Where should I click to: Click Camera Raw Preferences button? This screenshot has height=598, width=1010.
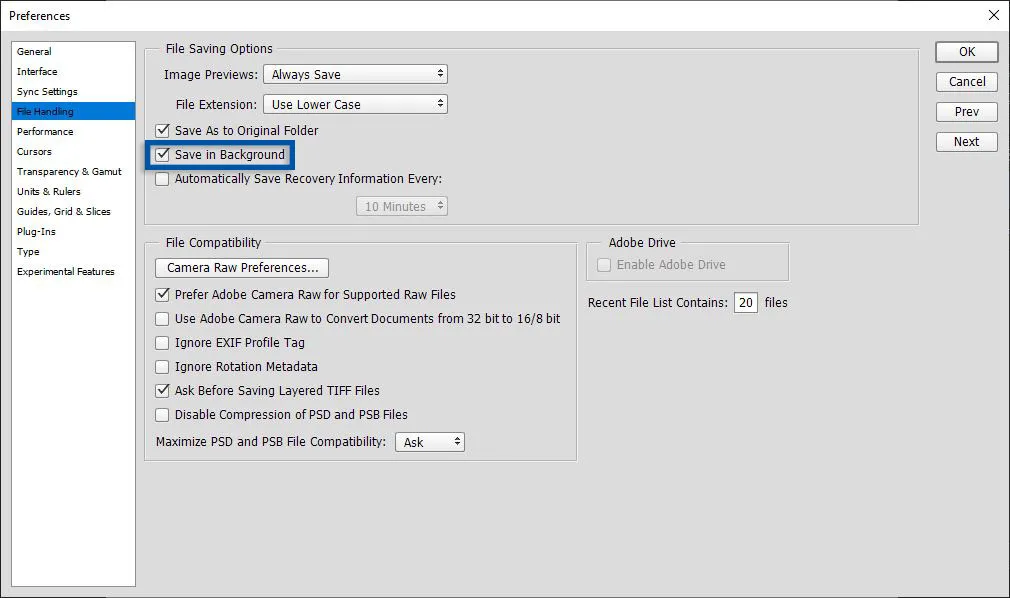(242, 268)
